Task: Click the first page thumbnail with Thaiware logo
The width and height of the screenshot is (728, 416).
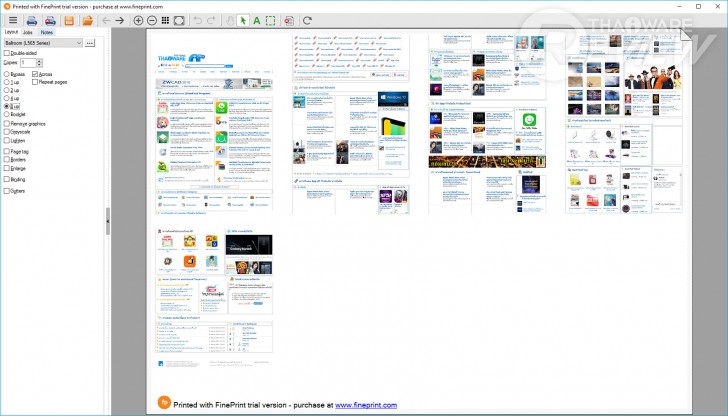Action: pos(214,132)
